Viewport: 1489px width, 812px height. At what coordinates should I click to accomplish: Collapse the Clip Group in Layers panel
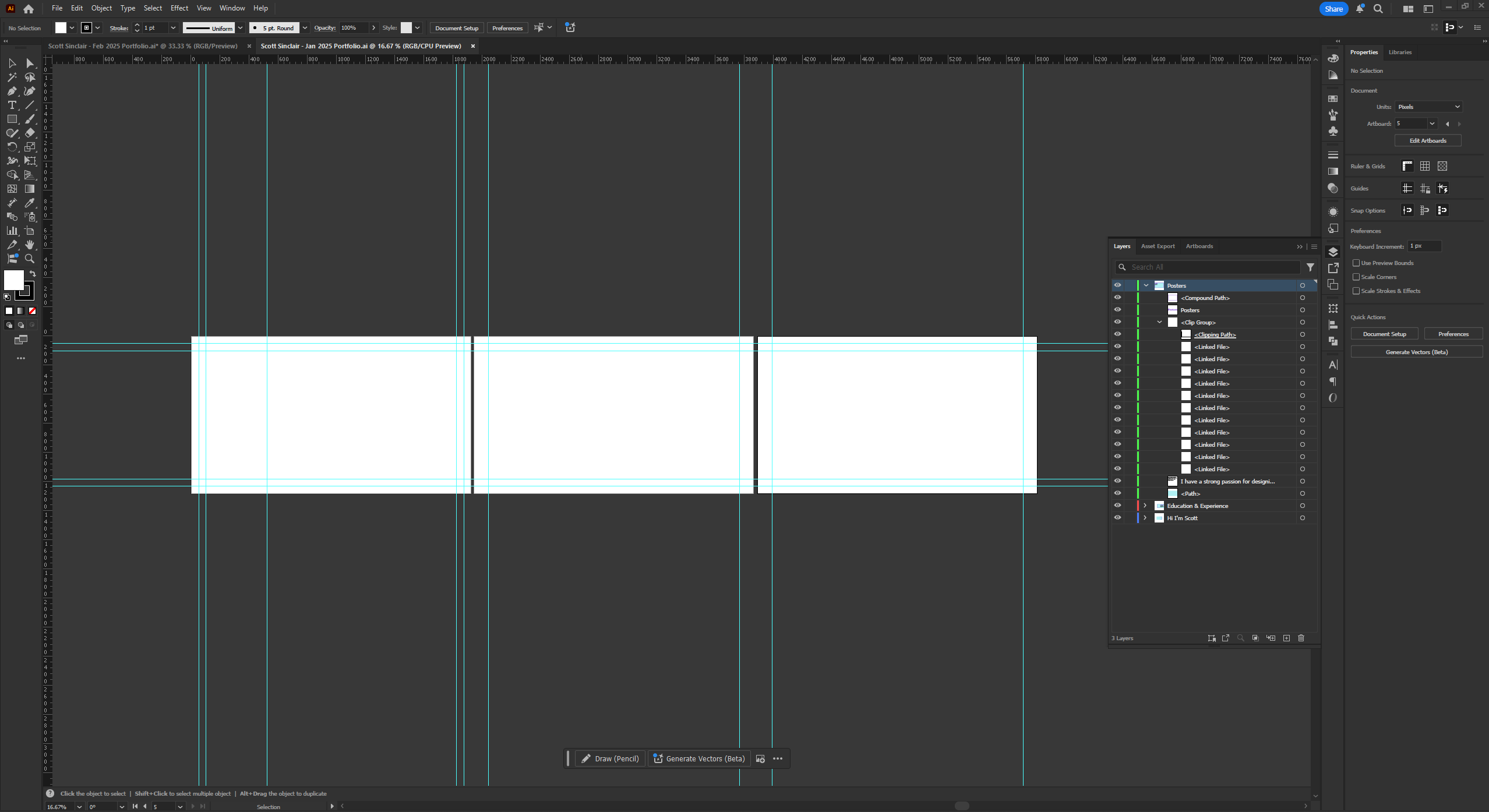[1160, 322]
